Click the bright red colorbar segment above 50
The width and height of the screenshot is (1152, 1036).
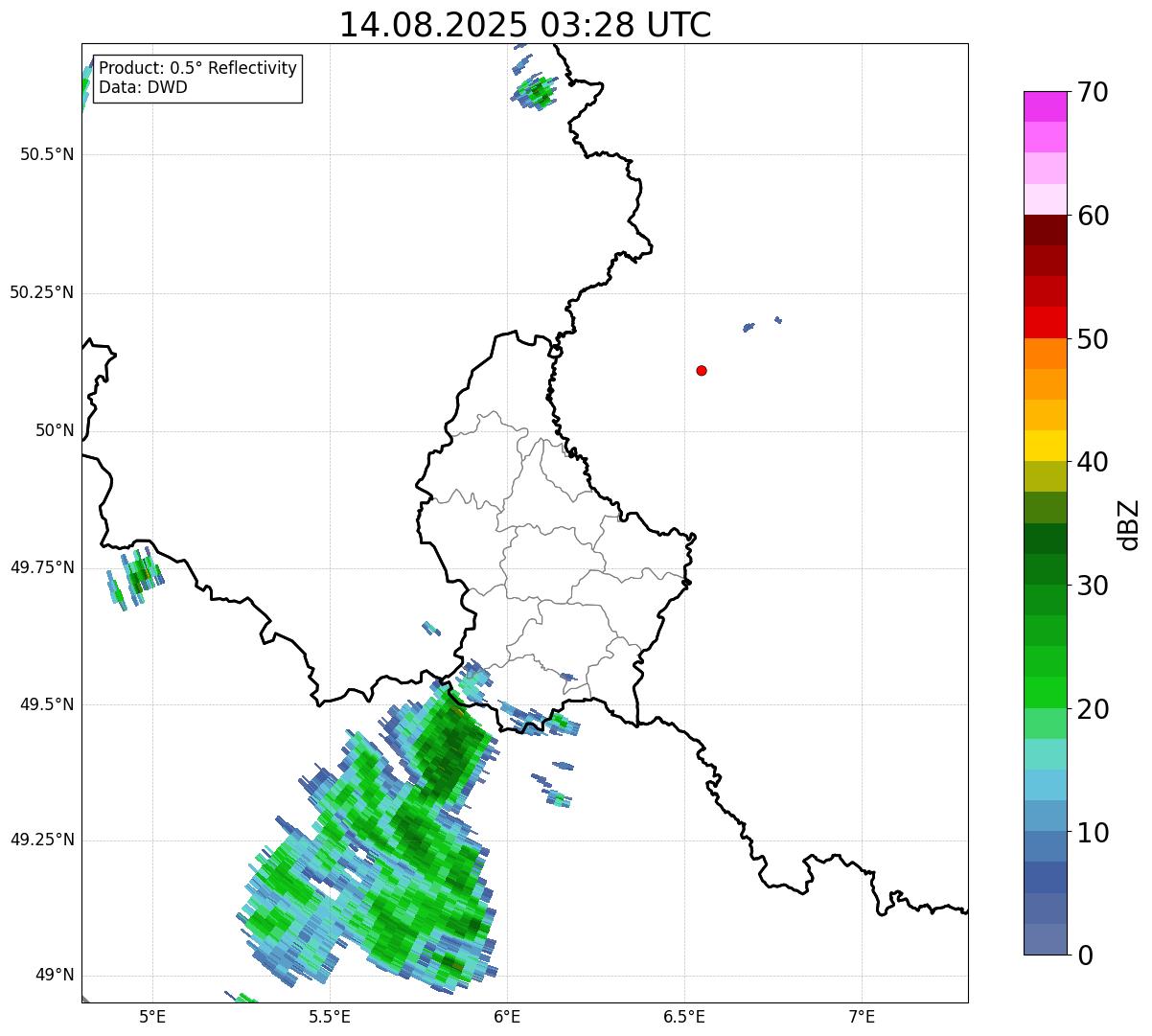click(1045, 322)
